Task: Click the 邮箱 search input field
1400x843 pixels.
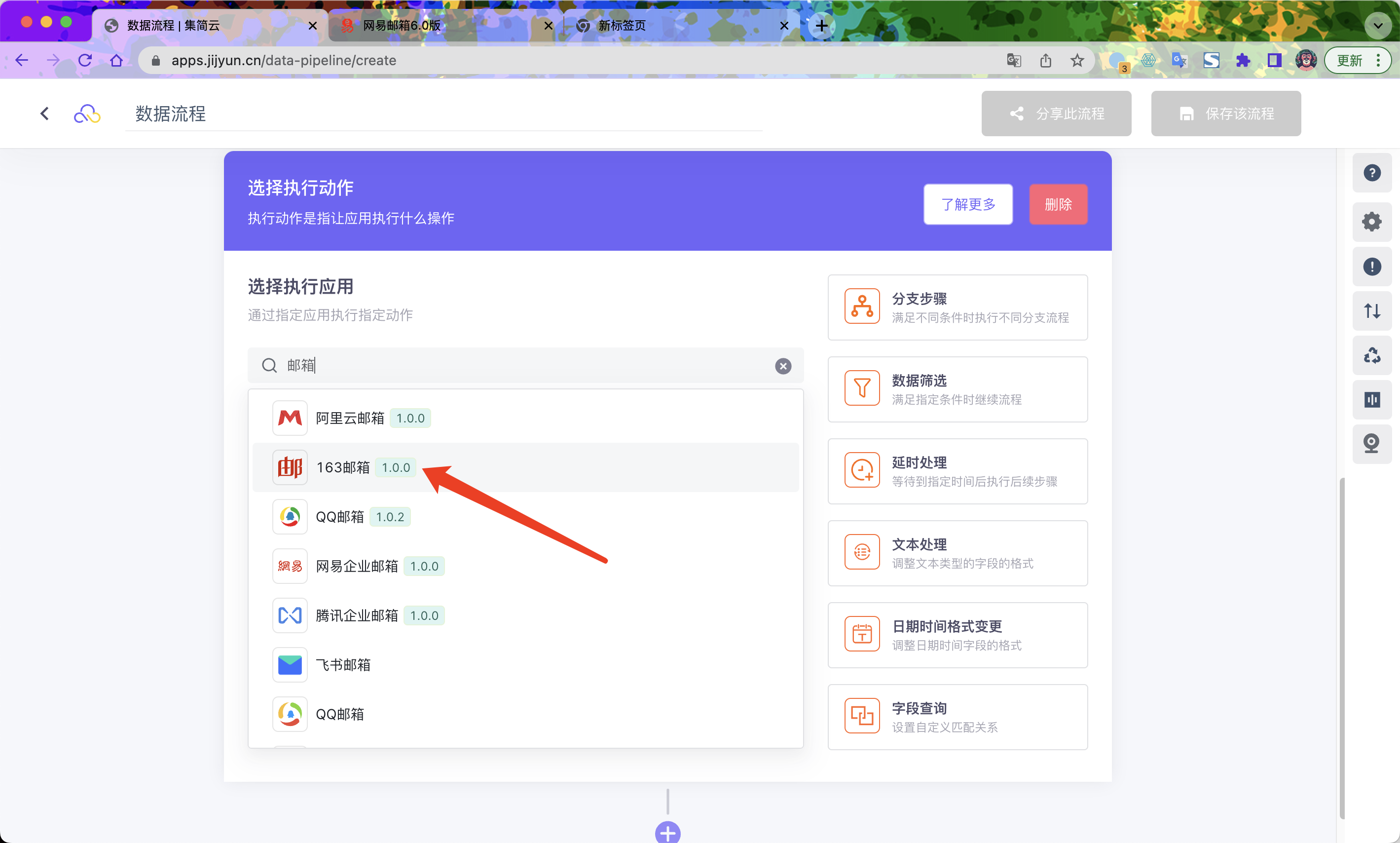Action: 522,365
